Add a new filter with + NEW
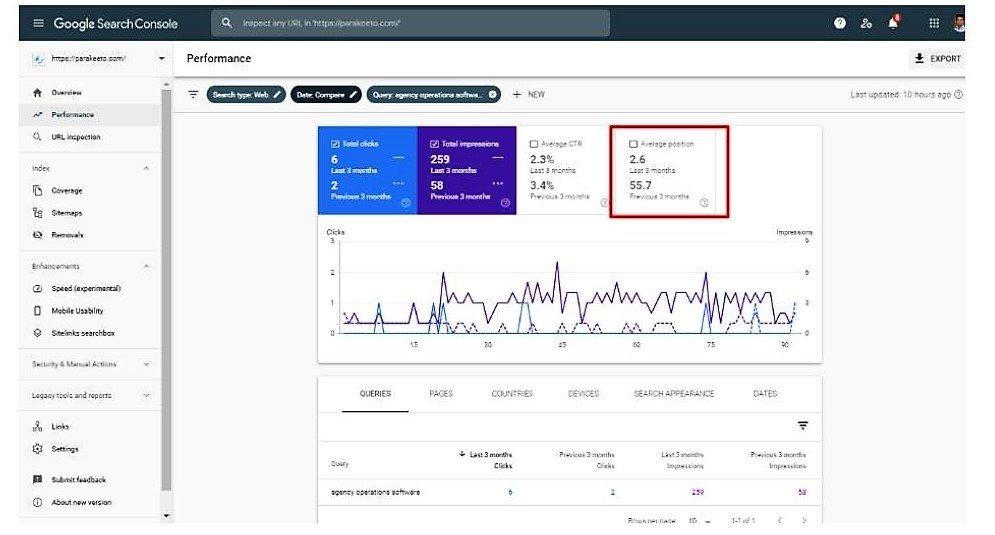995x535 pixels. coord(529,95)
